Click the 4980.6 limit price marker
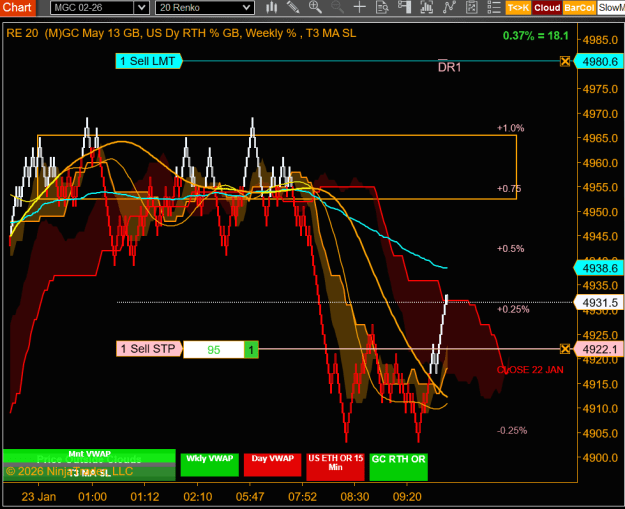This screenshot has width=625, height=509. tap(599, 62)
